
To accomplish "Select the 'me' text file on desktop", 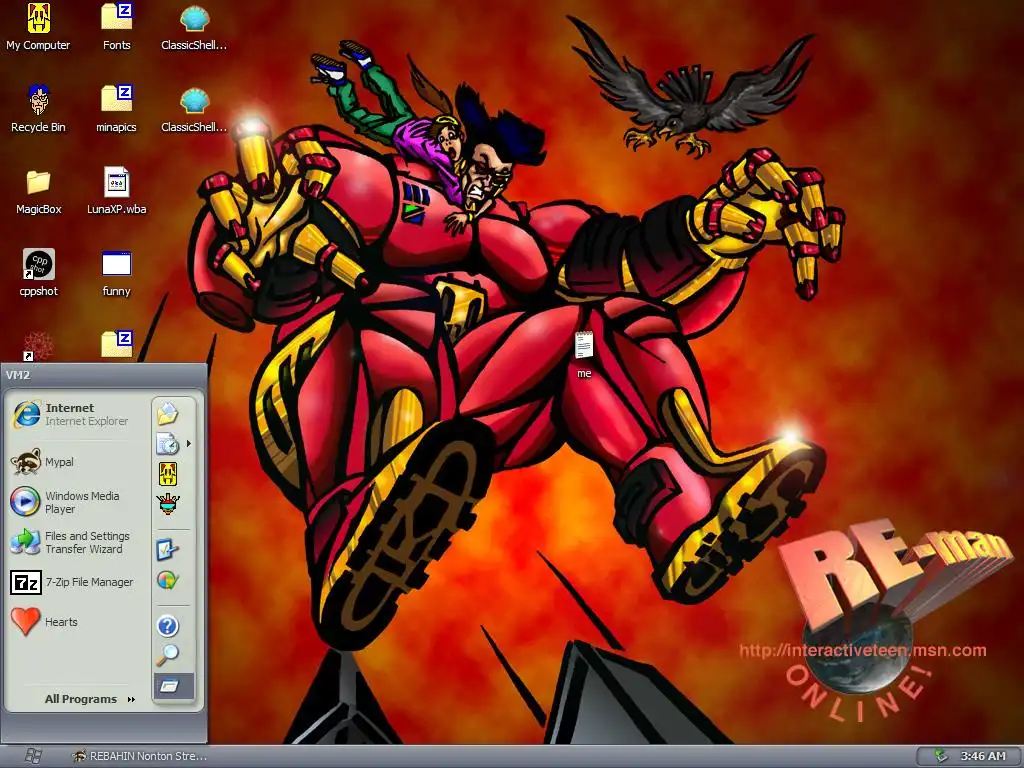I will tap(584, 355).
